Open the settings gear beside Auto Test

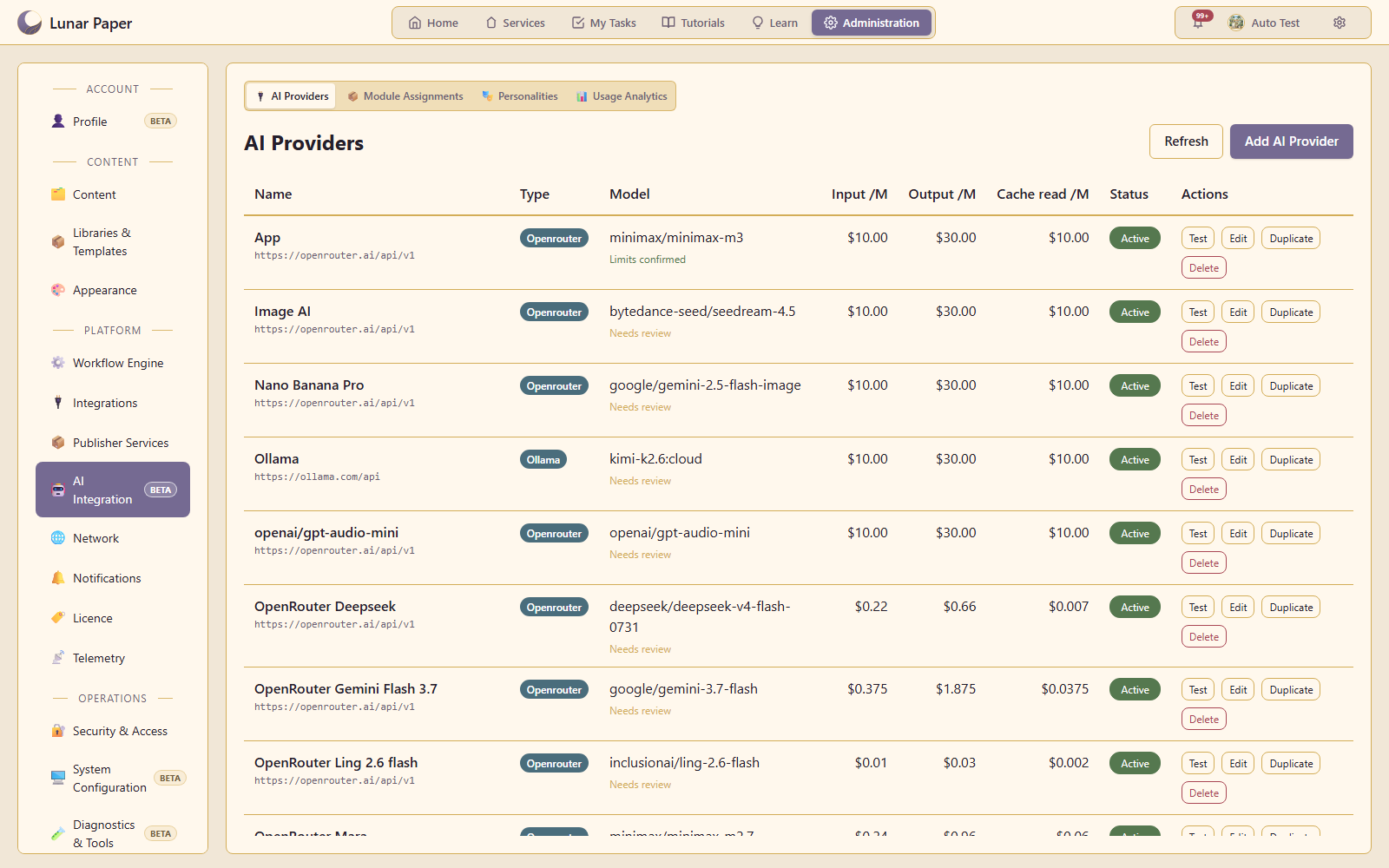pos(1340,23)
